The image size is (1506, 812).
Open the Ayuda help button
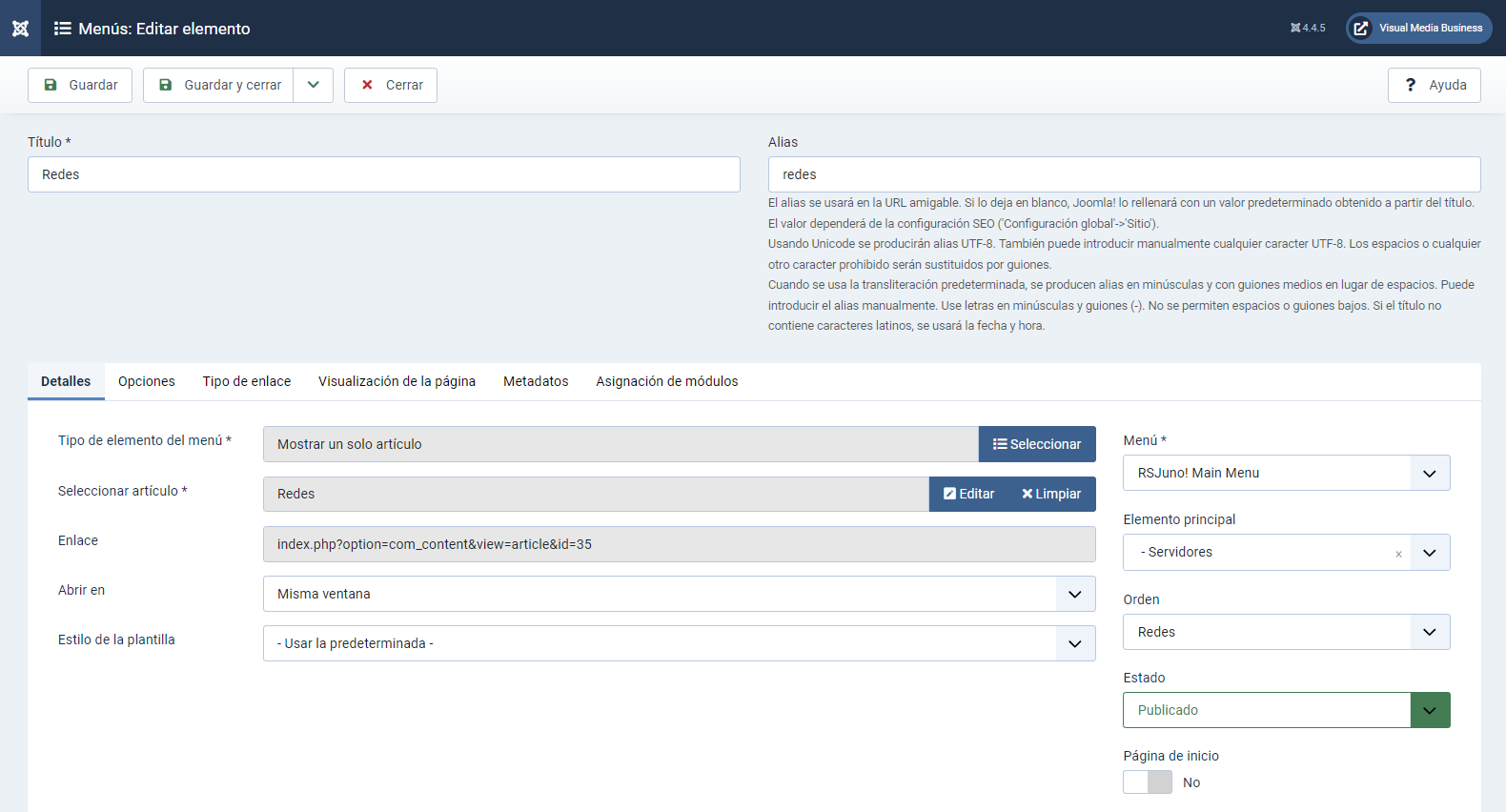[x=1435, y=85]
